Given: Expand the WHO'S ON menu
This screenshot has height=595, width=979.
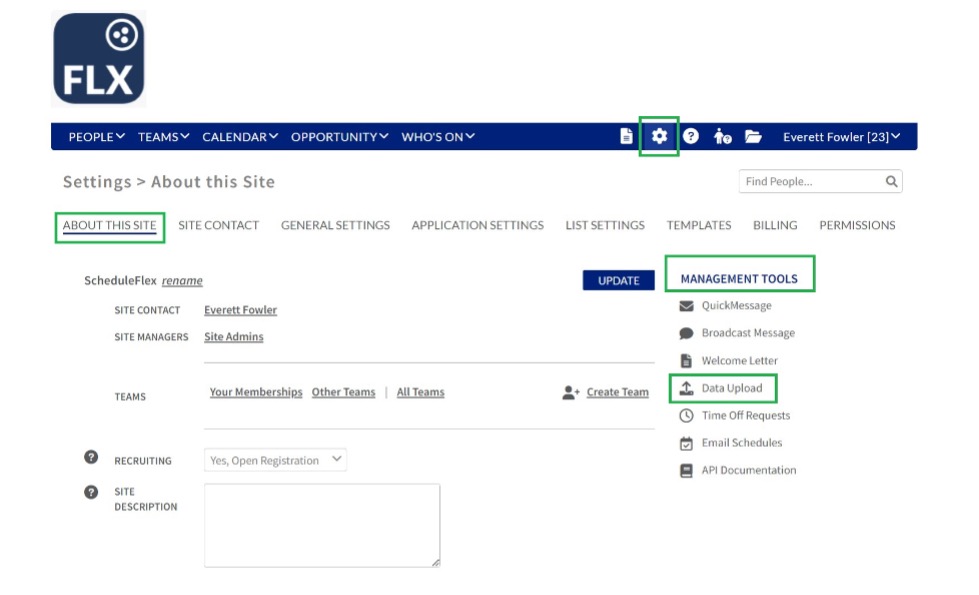Looking at the screenshot, I should pyautogui.click(x=438, y=137).
